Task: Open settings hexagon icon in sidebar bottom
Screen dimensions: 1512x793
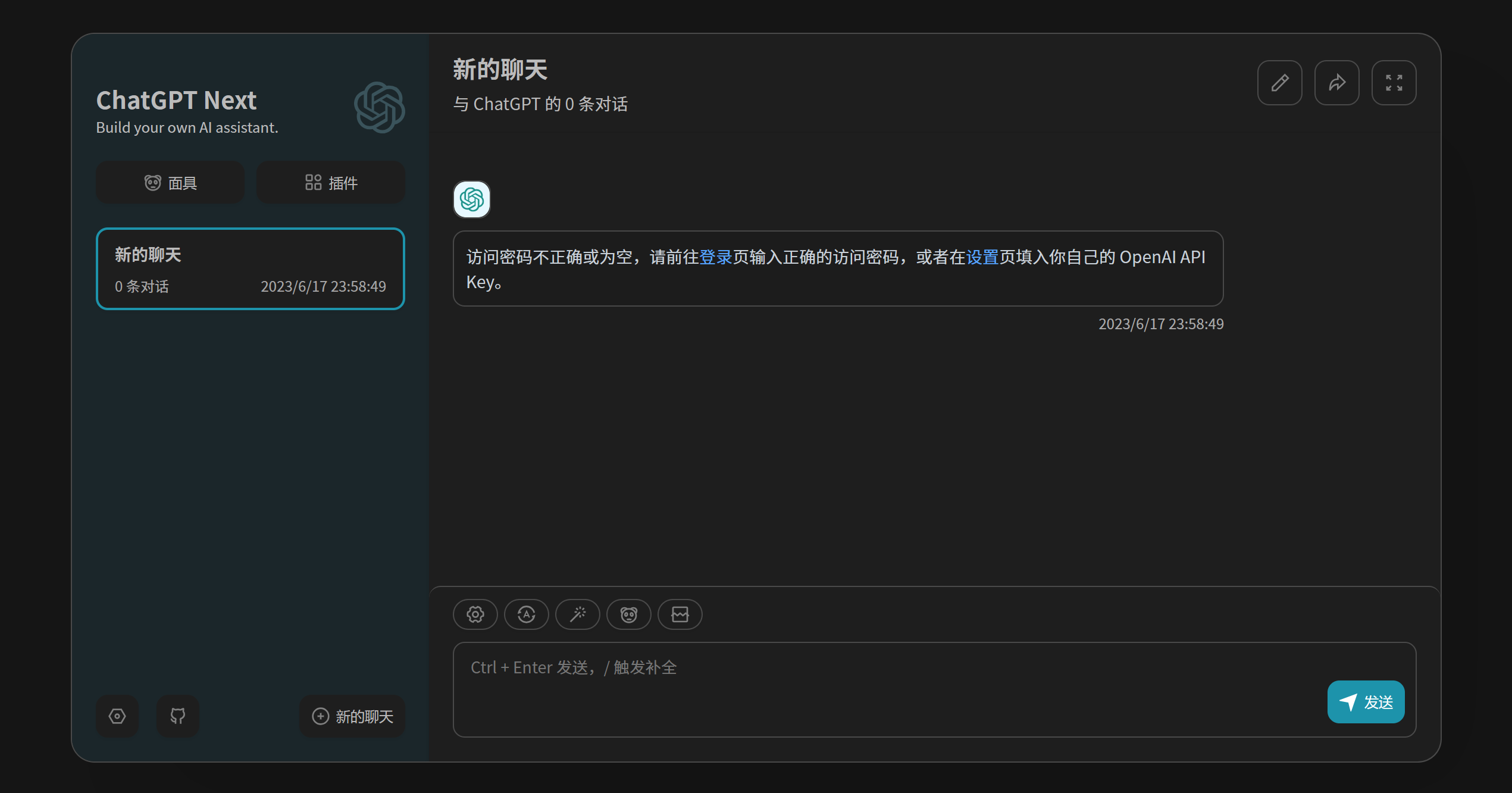Action: click(x=117, y=716)
